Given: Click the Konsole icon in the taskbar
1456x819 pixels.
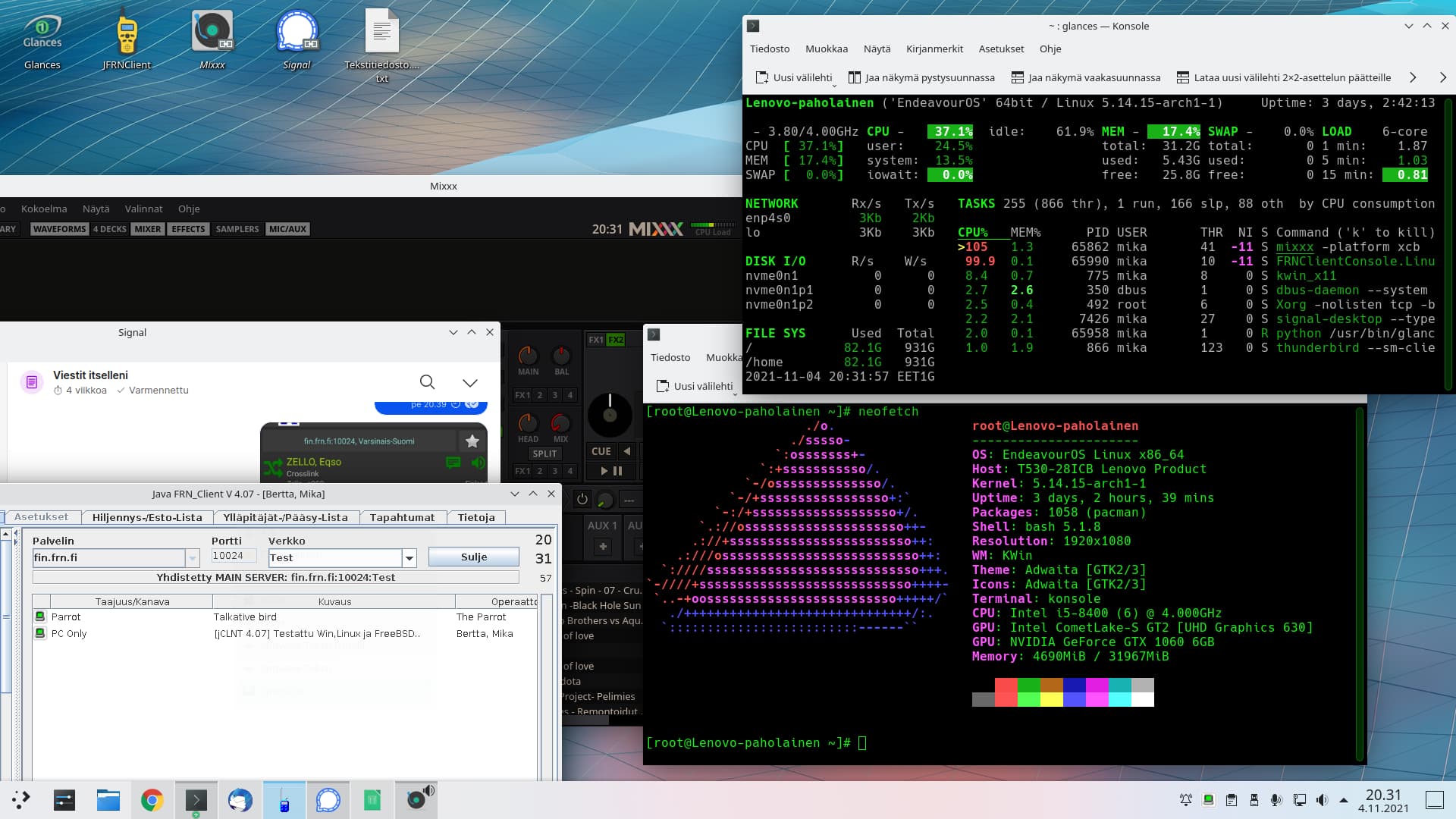Looking at the screenshot, I should pyautogui.click(x=196, y=800).
